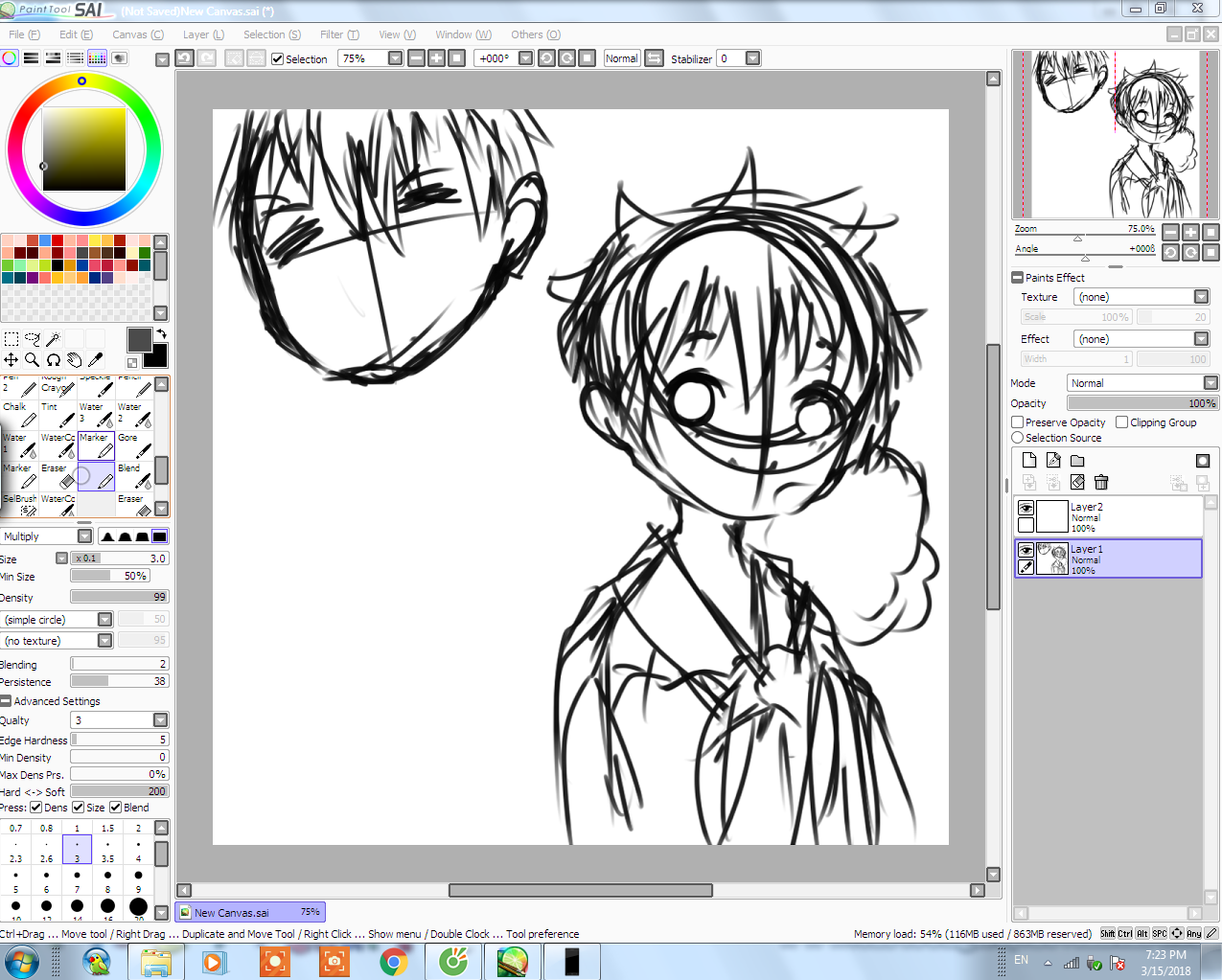Toggle the Clipping Group checkbox
Screen dimensions: 1222x980
pos(1122,422)
